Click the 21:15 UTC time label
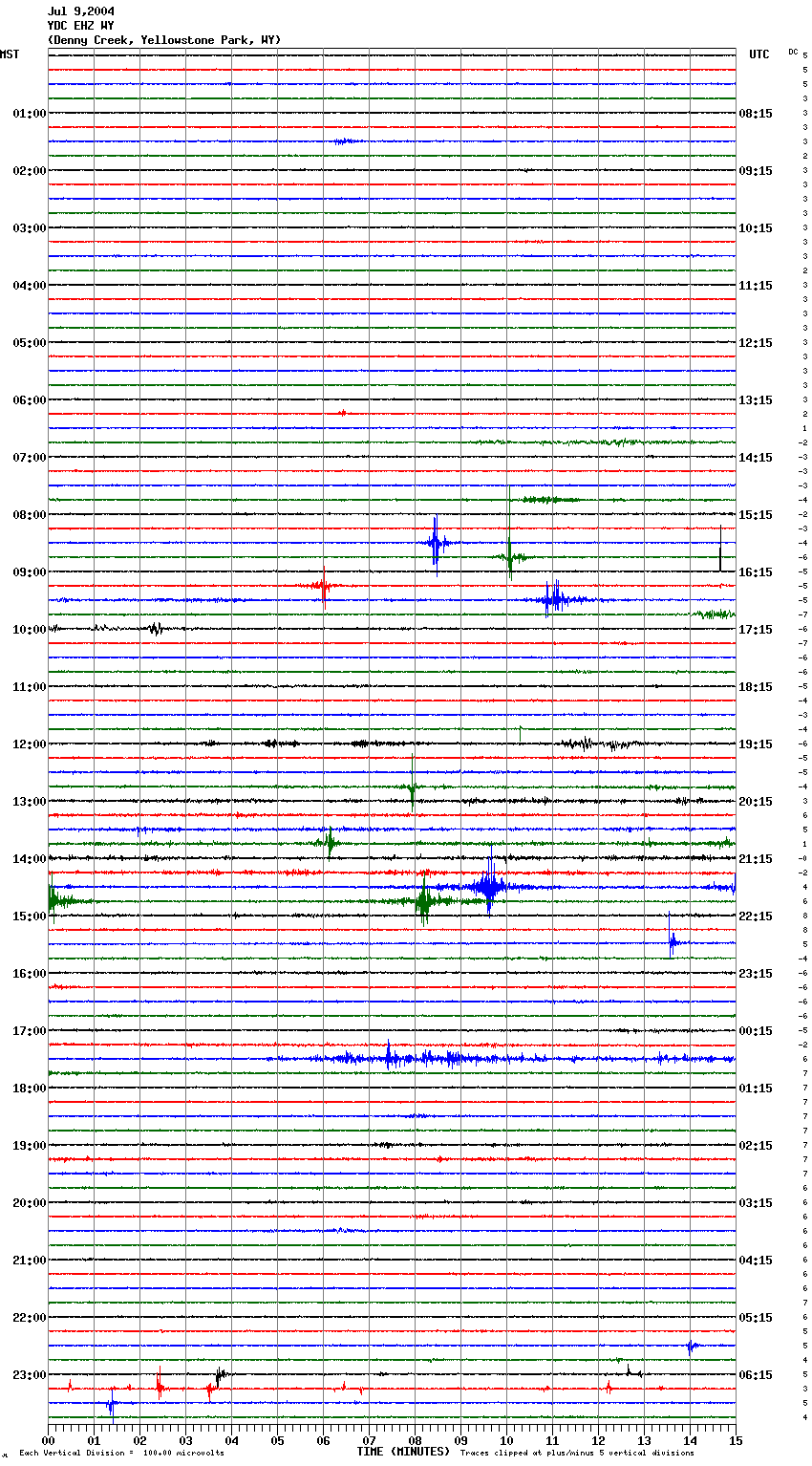The width and height of the screenshot is (812, 1466). [756, 859]
